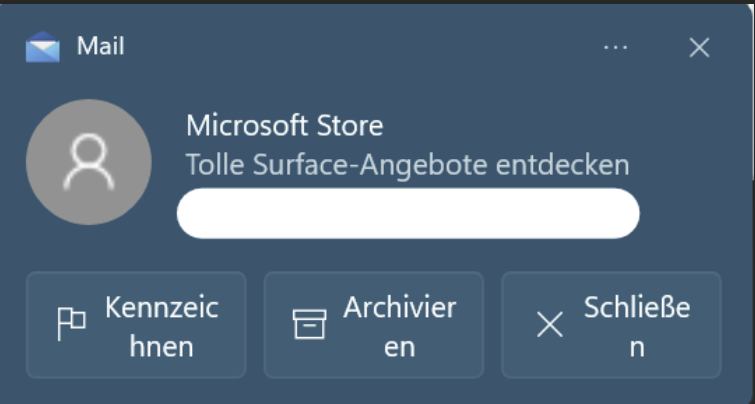Archive the Surface-Angebote message
Screen dimensions: 755x404
(373, 325)
